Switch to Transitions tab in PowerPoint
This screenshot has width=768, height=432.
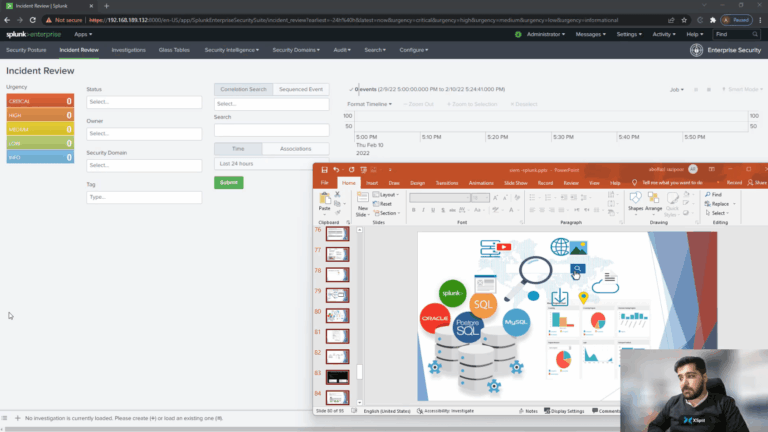[447, 183]
